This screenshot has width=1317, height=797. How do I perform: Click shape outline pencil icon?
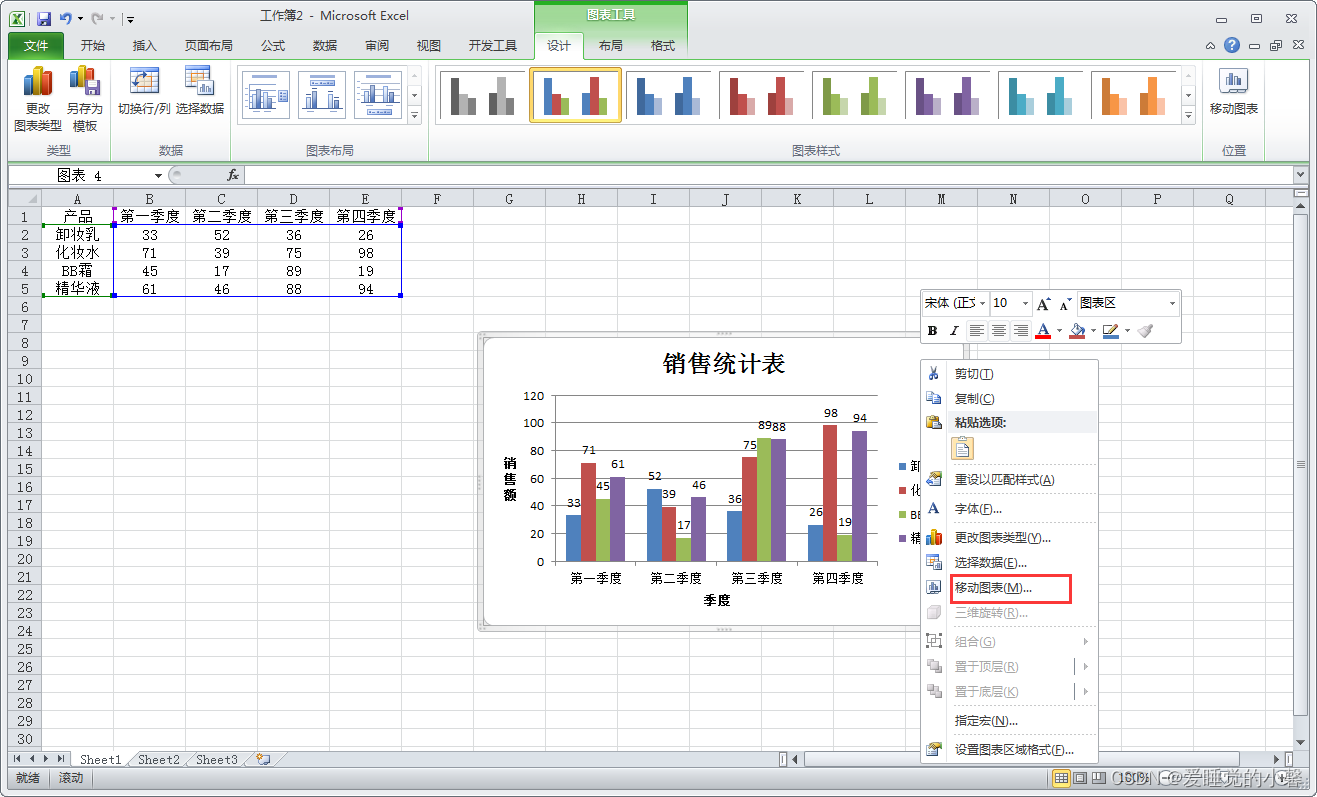click(x=1110, y=330)
